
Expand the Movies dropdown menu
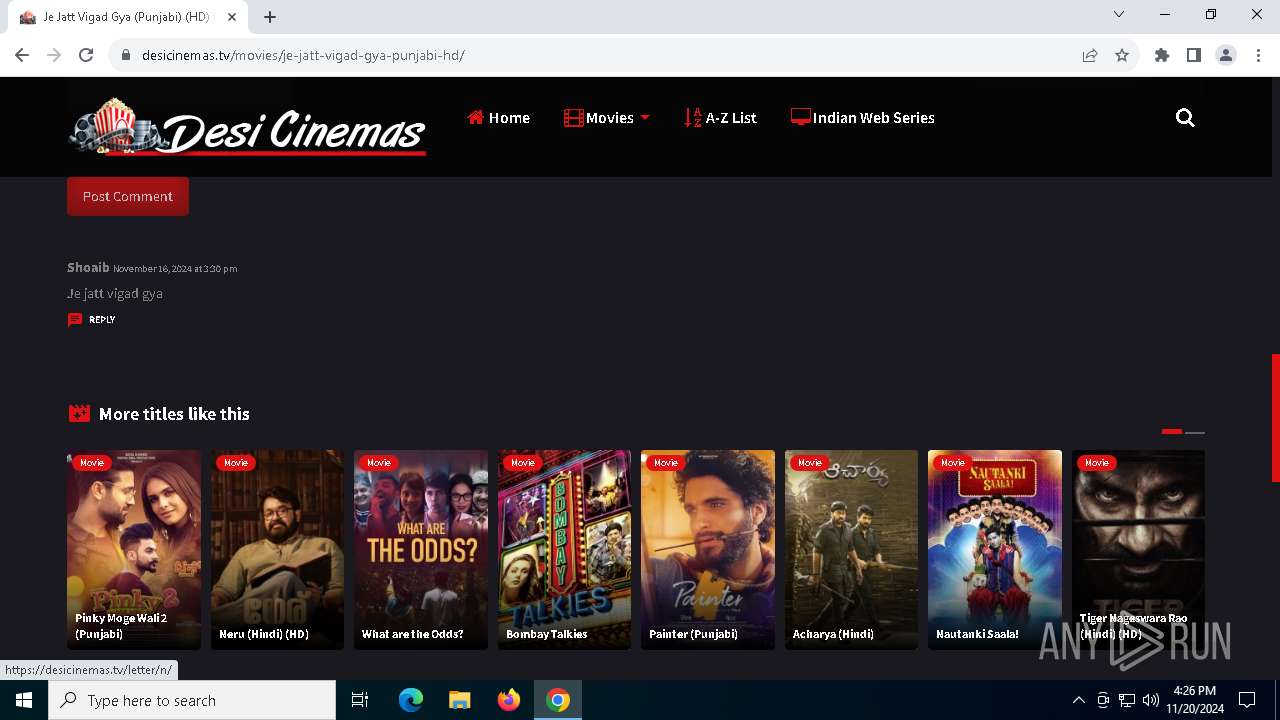coord(607,118)
